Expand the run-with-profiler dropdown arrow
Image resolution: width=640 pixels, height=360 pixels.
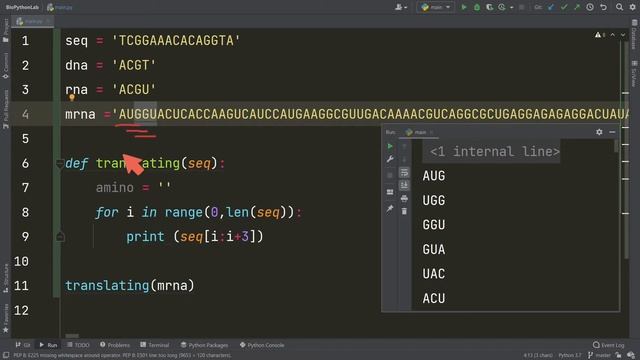point(511,7)
